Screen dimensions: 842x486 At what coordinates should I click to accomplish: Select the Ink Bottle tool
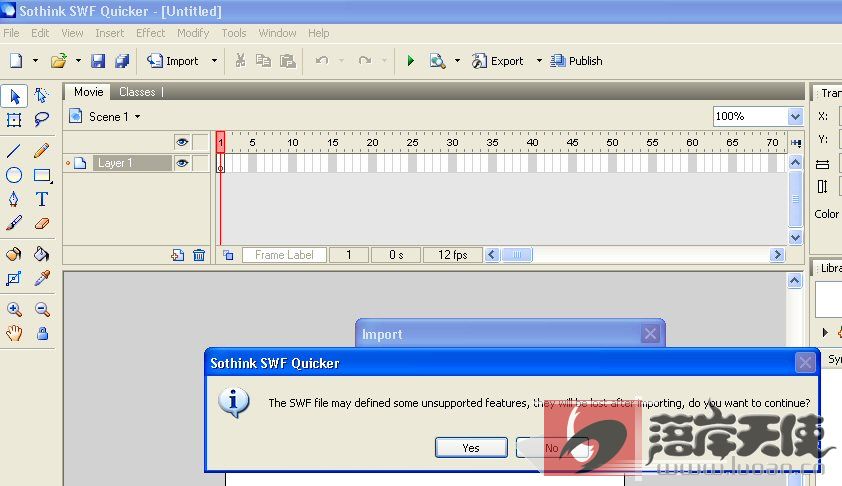pos(14,253)
